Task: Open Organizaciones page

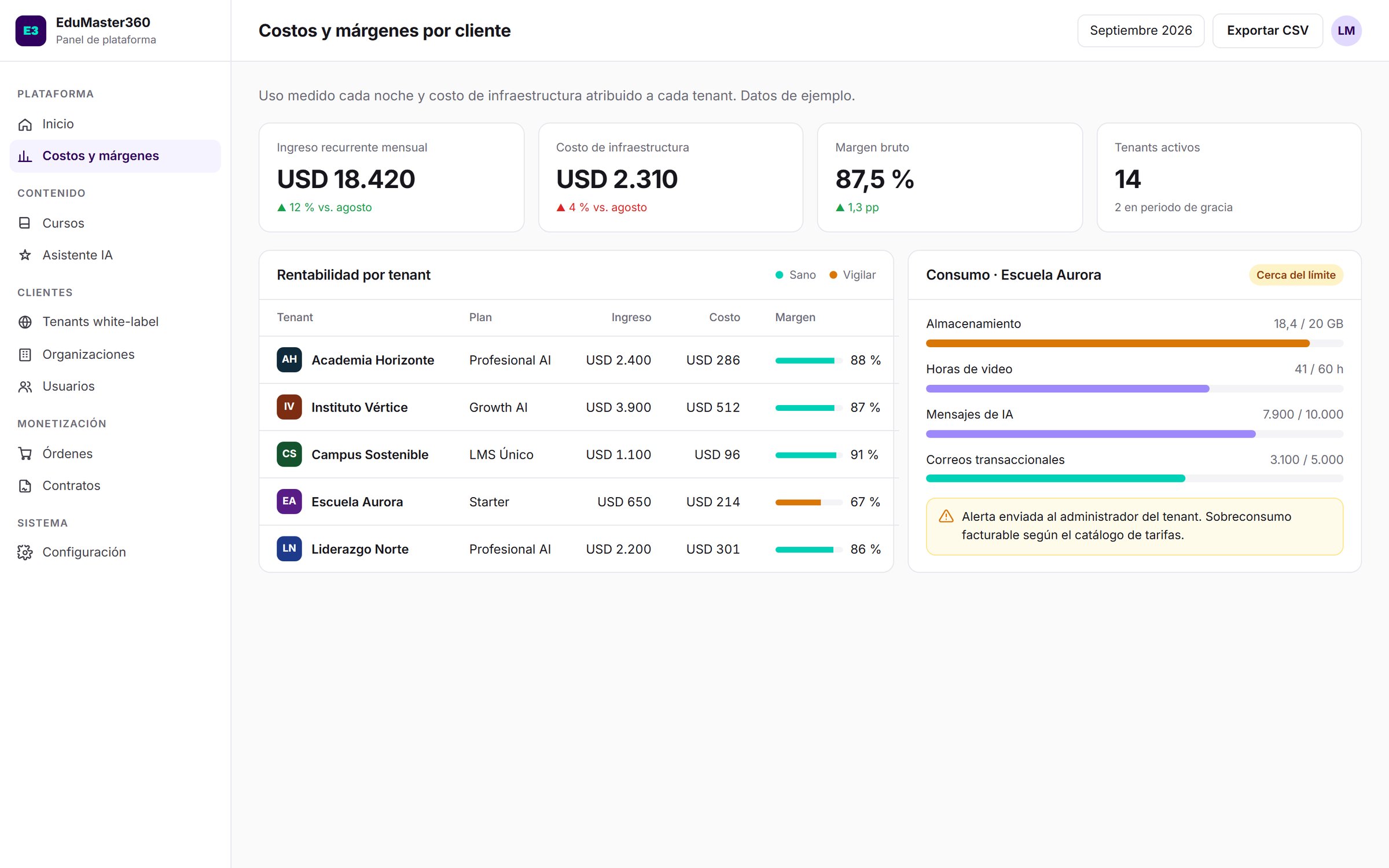Action: pyautogui.click(x=115, y=355)
